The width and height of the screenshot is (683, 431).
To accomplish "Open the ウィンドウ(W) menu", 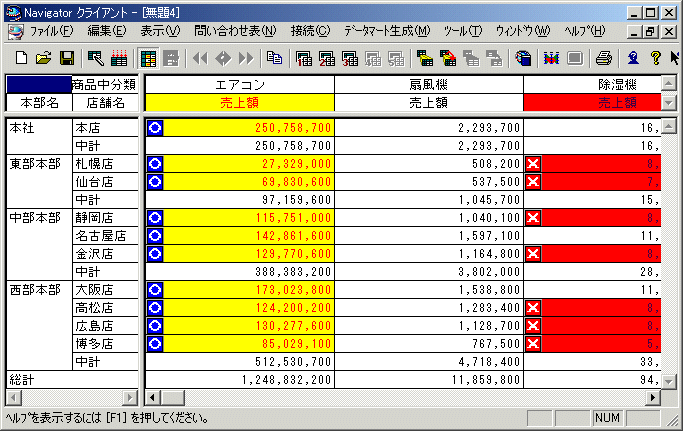I will (523, 31).
